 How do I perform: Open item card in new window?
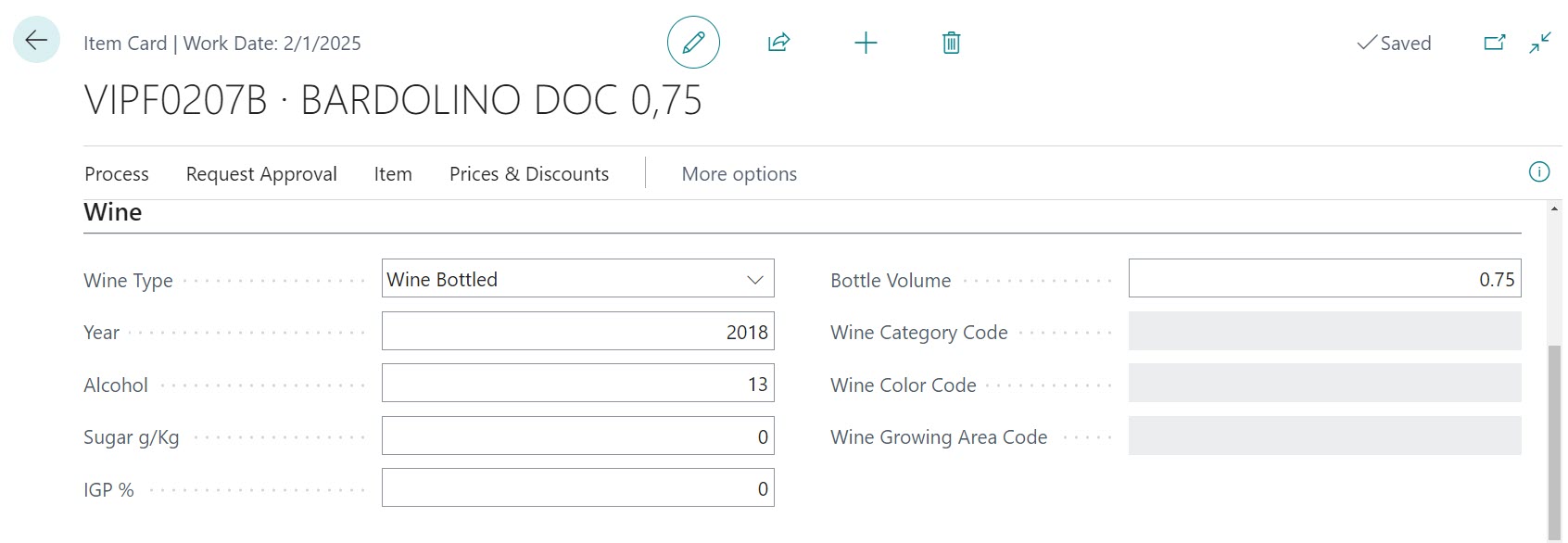coord(1494,43)
